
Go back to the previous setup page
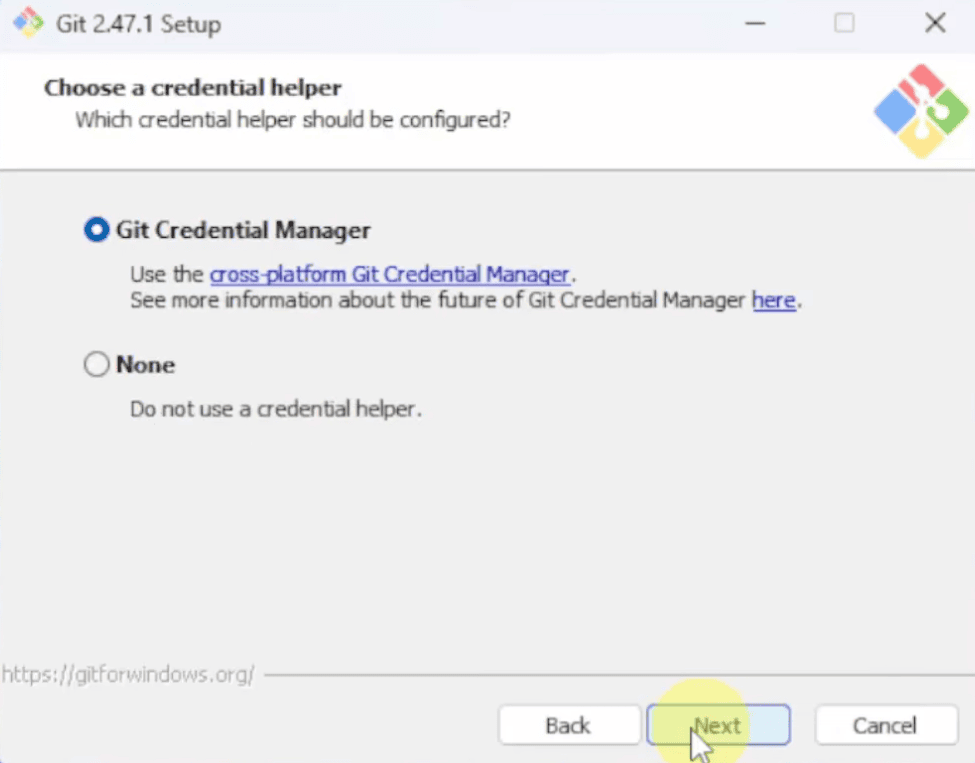coord(568,725)
